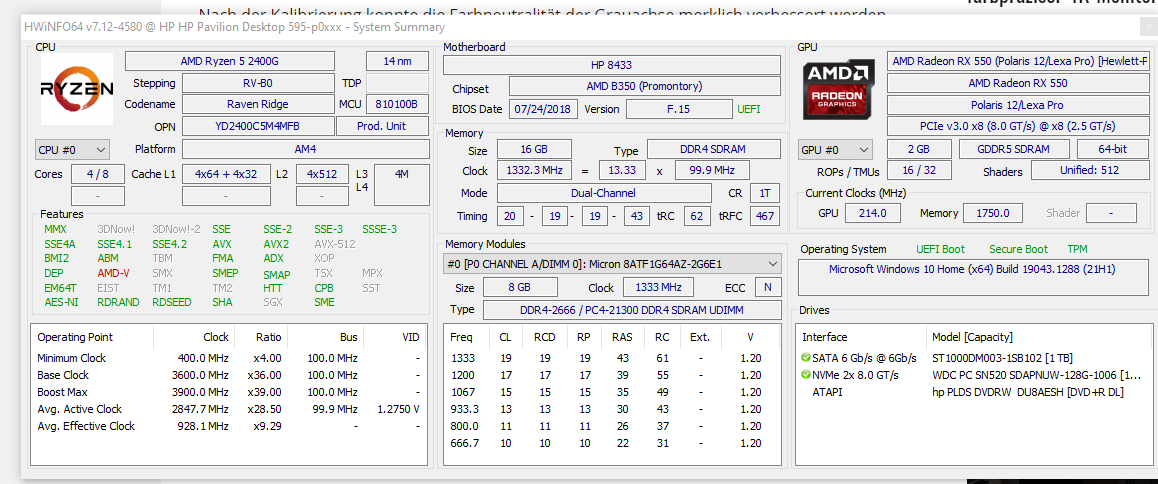1158x484 pixels.
Task: Click the AES-NI feature label
Action: point(61,301)
